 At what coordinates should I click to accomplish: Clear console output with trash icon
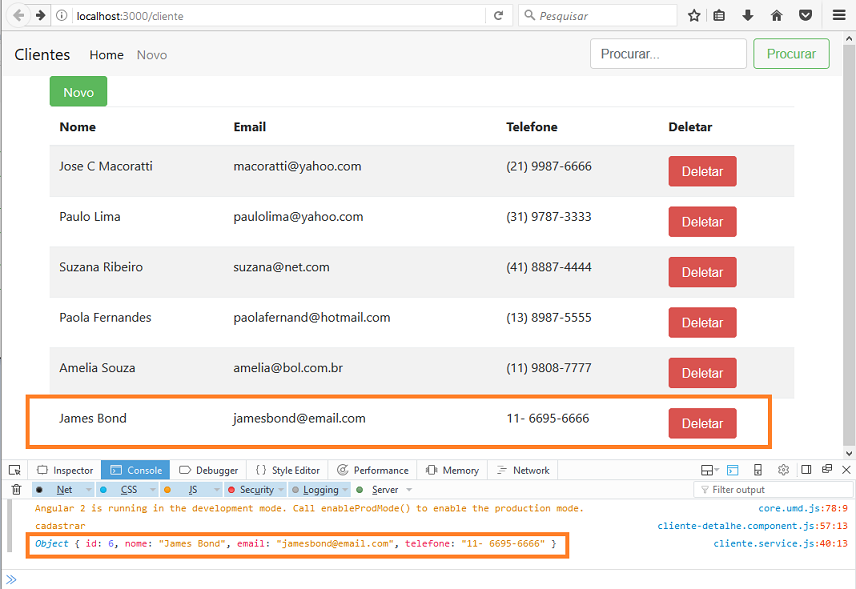16,490
